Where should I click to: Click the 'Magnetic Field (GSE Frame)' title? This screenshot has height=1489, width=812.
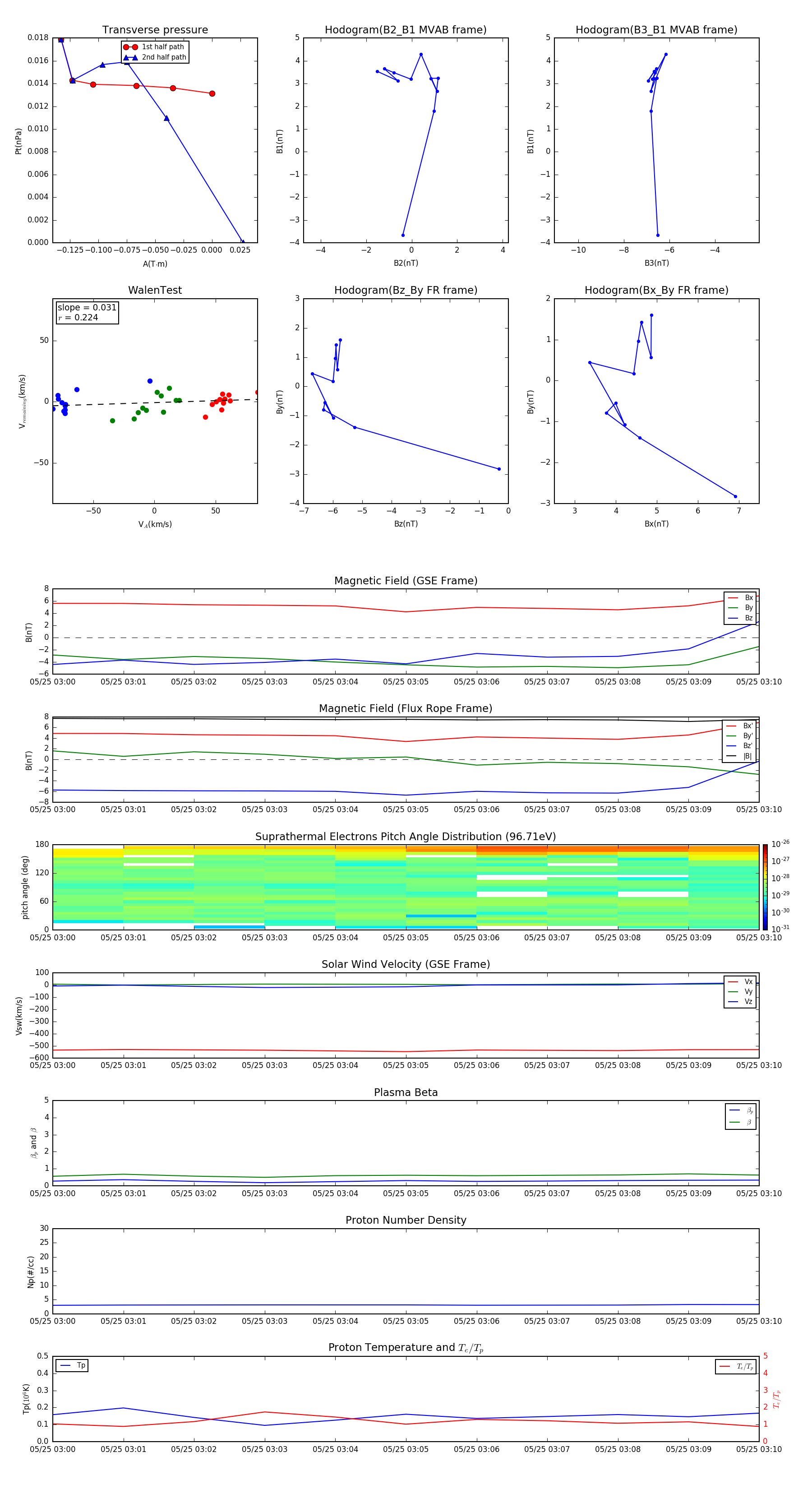click(x=406, y=581)
